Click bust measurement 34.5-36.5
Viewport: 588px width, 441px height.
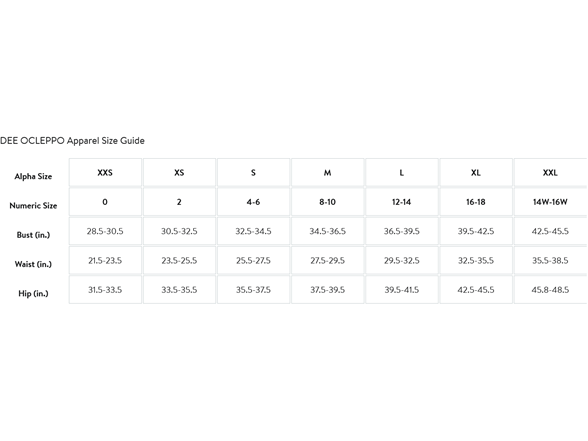coord(327,231)
